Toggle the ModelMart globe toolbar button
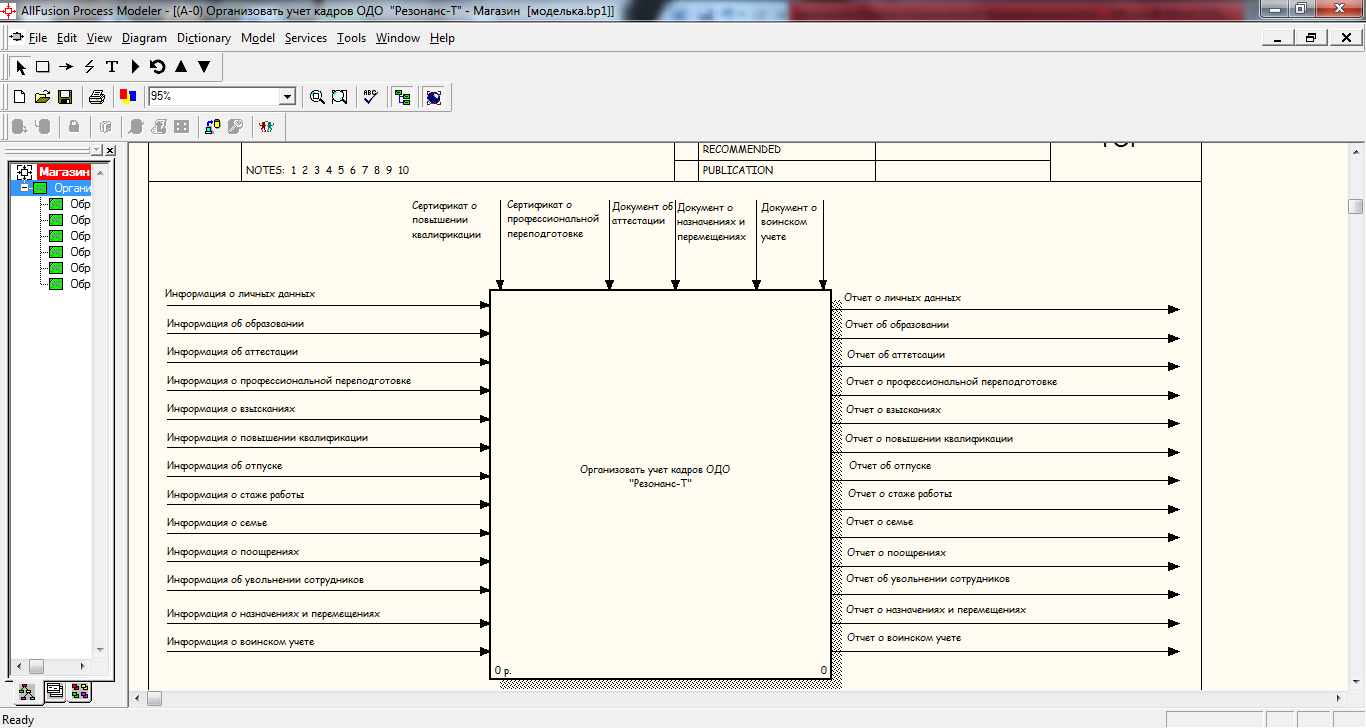 click(x=433, y=97)
